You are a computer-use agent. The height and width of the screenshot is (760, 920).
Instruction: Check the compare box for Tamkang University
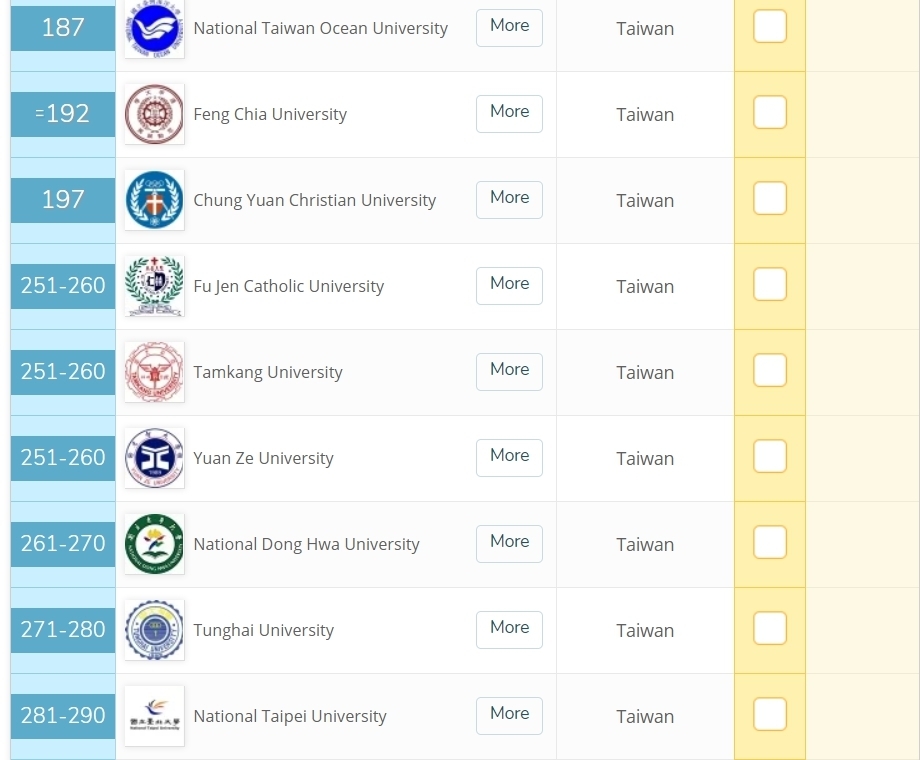770,370
